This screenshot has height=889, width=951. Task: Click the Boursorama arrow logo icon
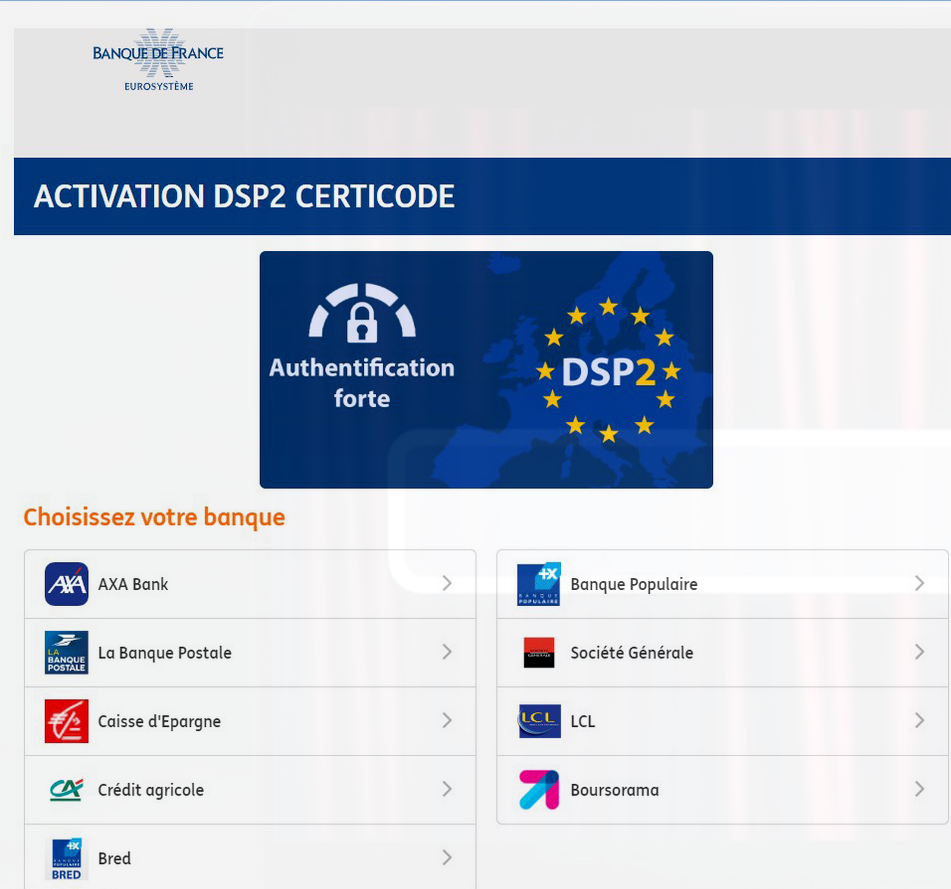click(539, 790)
